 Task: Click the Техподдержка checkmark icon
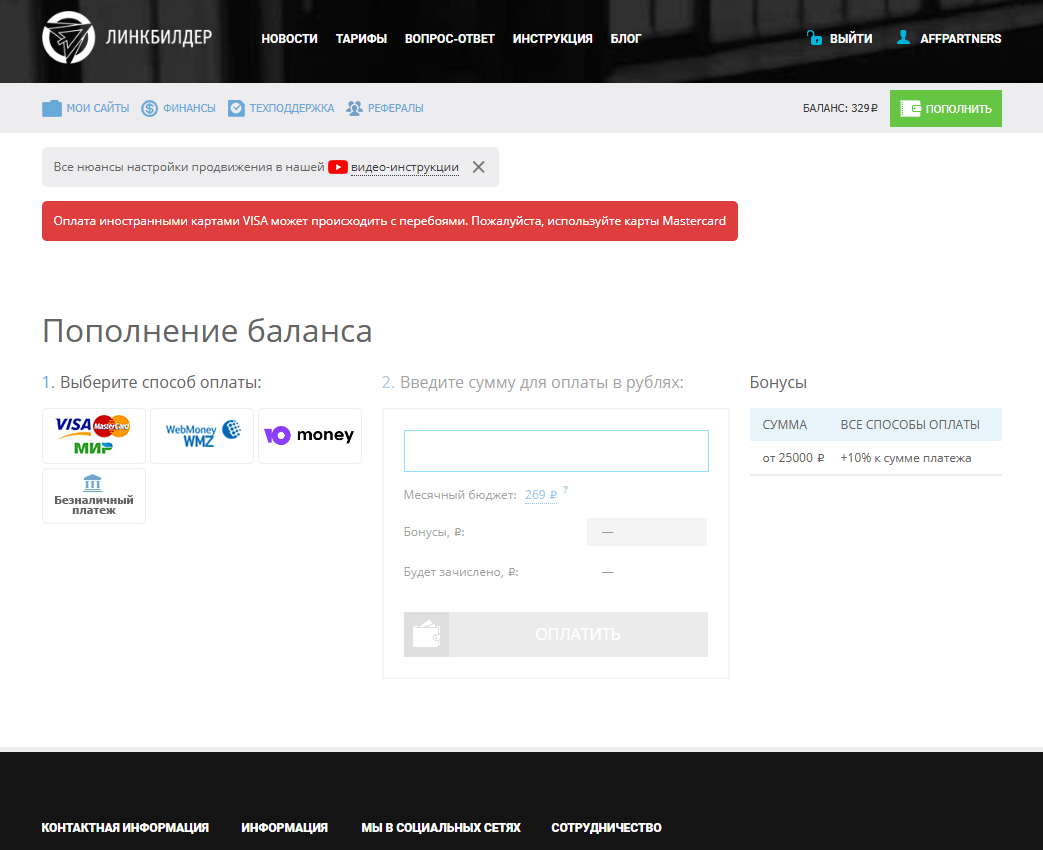tap(236, 108)
